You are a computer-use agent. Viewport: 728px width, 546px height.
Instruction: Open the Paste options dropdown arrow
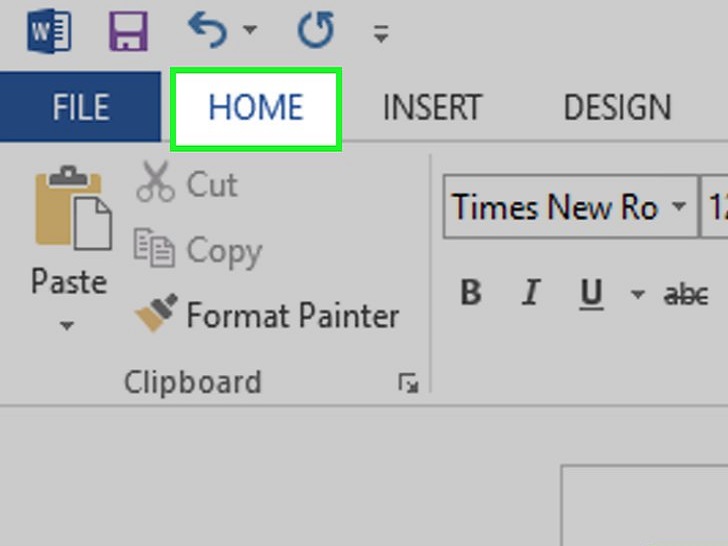[68, 326]
